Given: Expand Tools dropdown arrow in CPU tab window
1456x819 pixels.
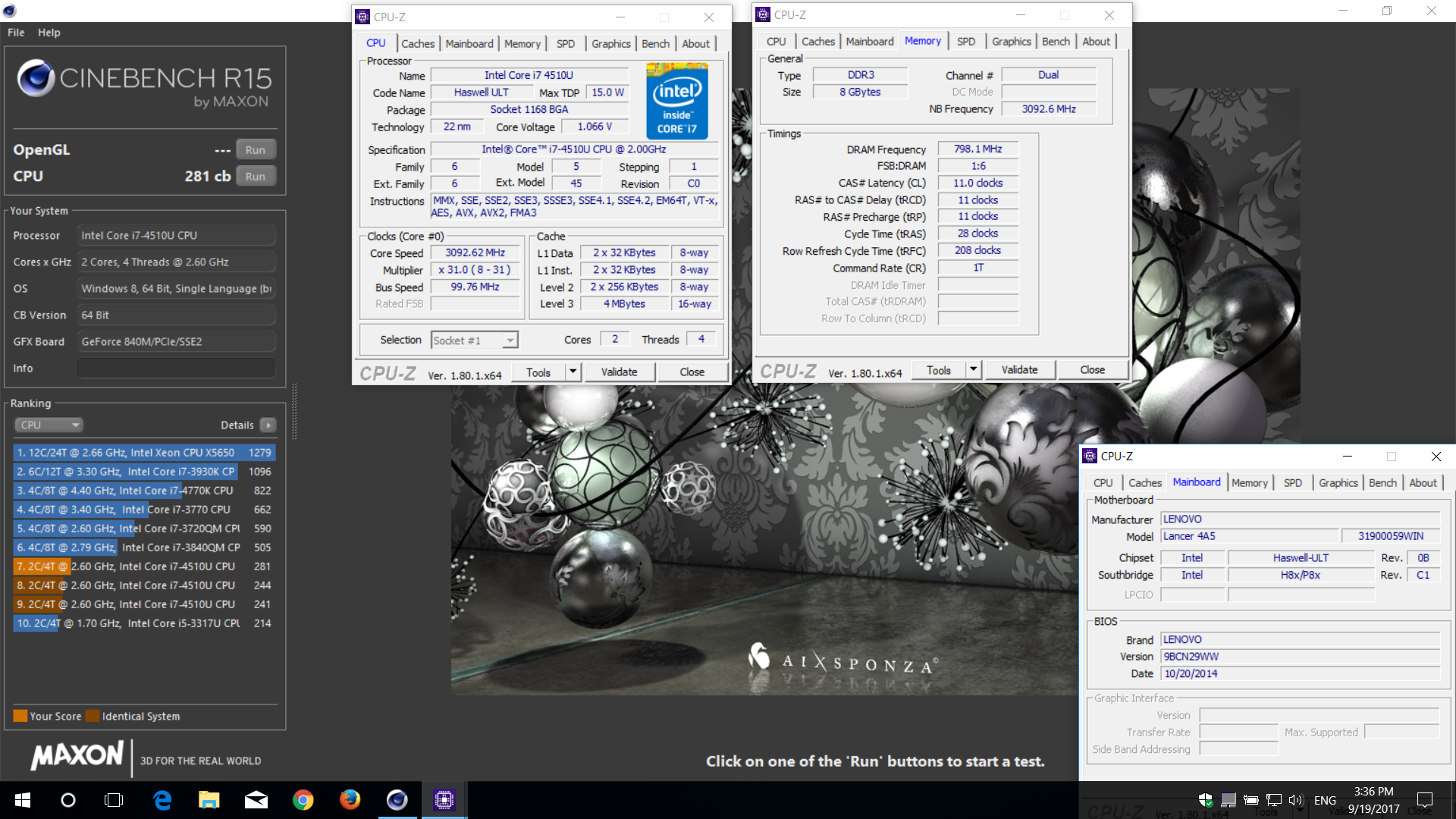Looking at the screenshot, I should point(573,372).
